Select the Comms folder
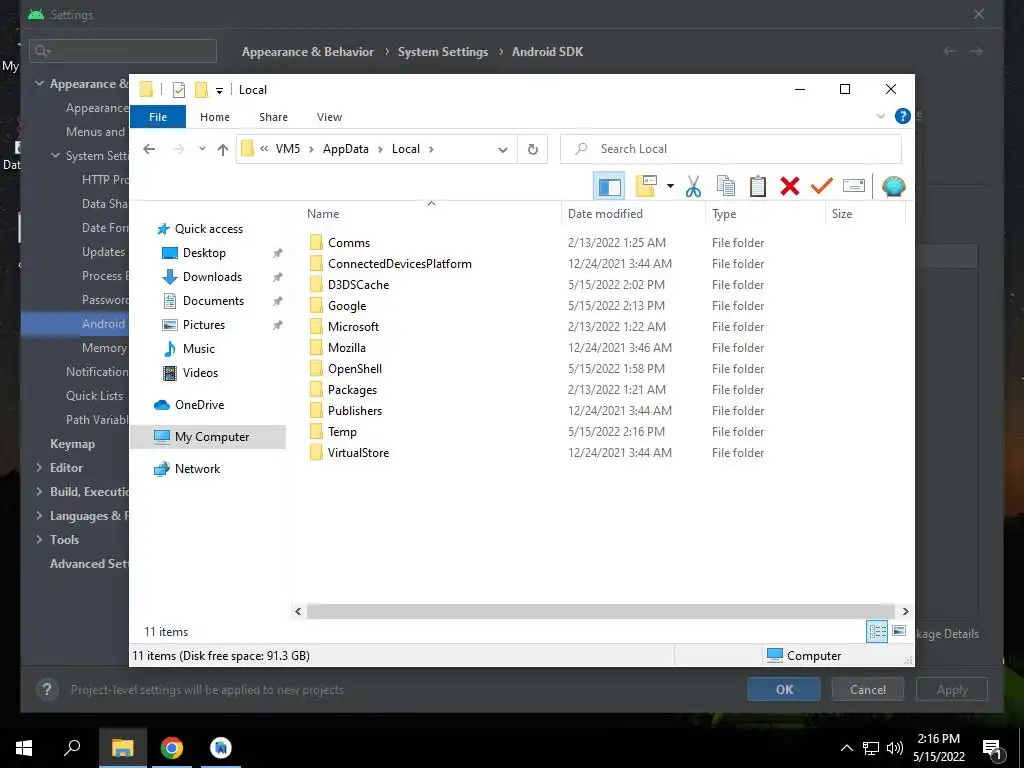Image resolution: width=1024 pixels, height=768 pixels. [349, 243]
